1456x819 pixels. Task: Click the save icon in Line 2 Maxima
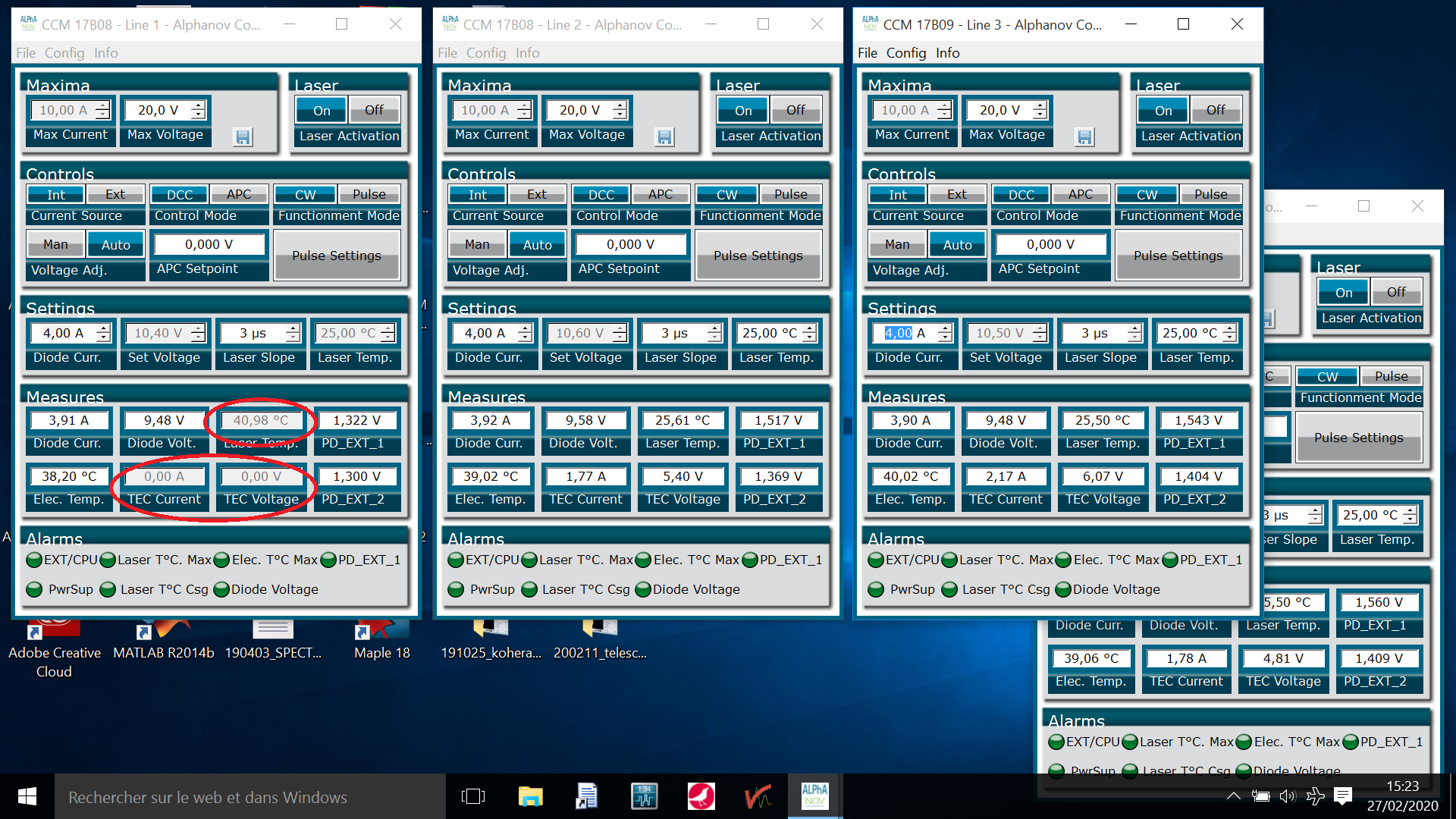point(664,137)
